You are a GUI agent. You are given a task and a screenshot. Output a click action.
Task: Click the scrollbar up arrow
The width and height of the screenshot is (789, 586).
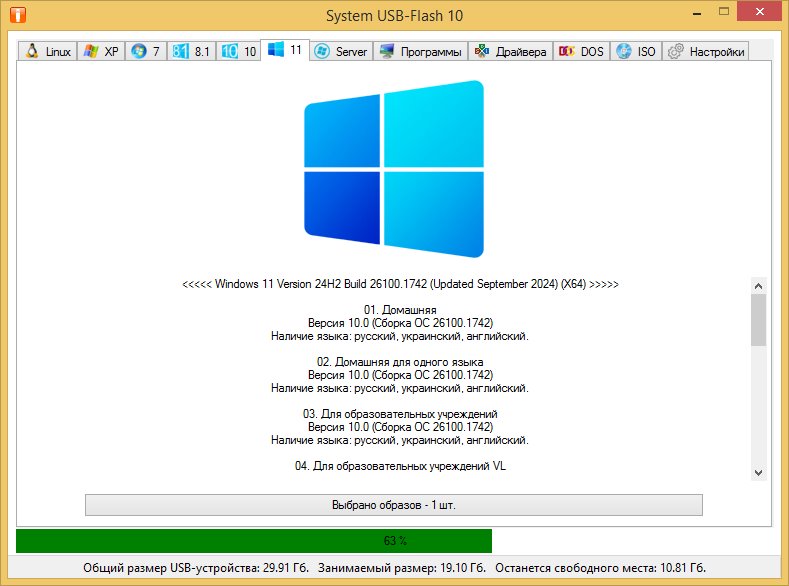(x=758, y=286)
